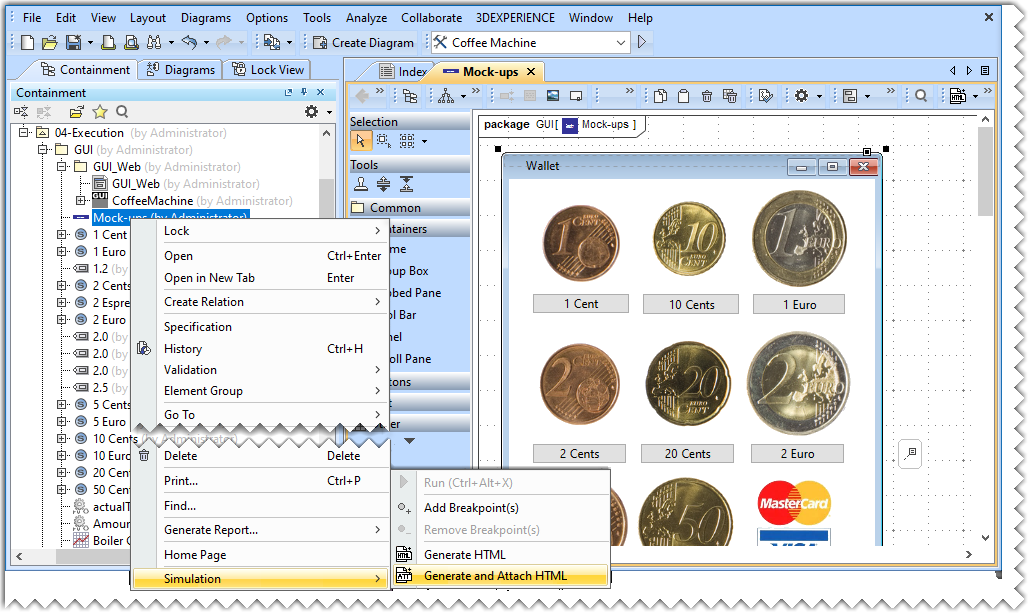Open the Coffee Machine project dropdown
The image size is (1029, 614).
(x=620, y=43)
